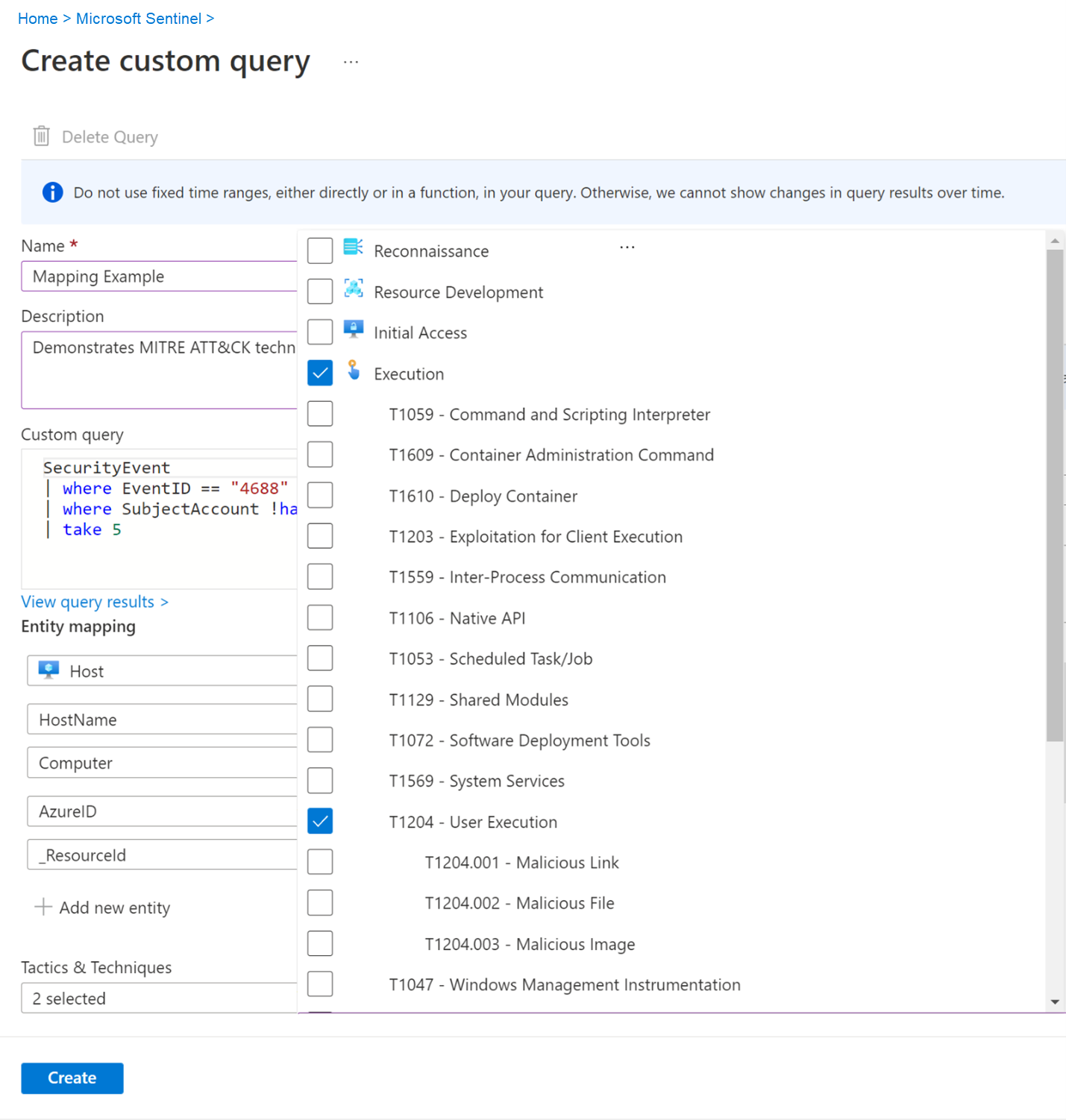Uncheck T1204 User Execution checkbox
Image resolution: width=1066 pixels, height=1120 pixels.
pyautogui.click(x=320, y=821)
